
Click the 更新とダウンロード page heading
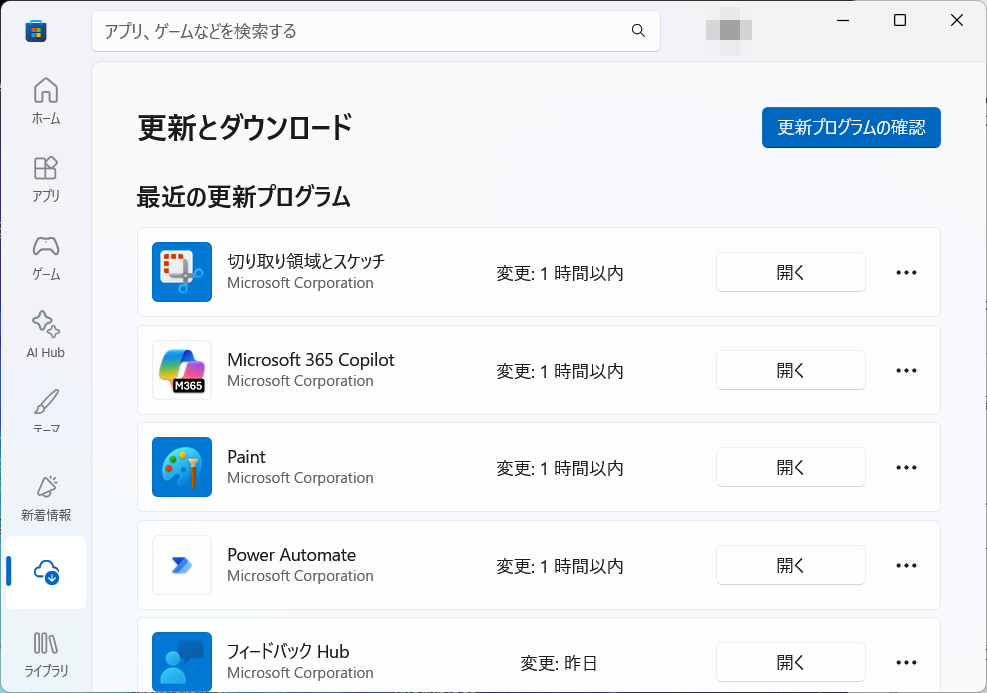pos(245,128)
